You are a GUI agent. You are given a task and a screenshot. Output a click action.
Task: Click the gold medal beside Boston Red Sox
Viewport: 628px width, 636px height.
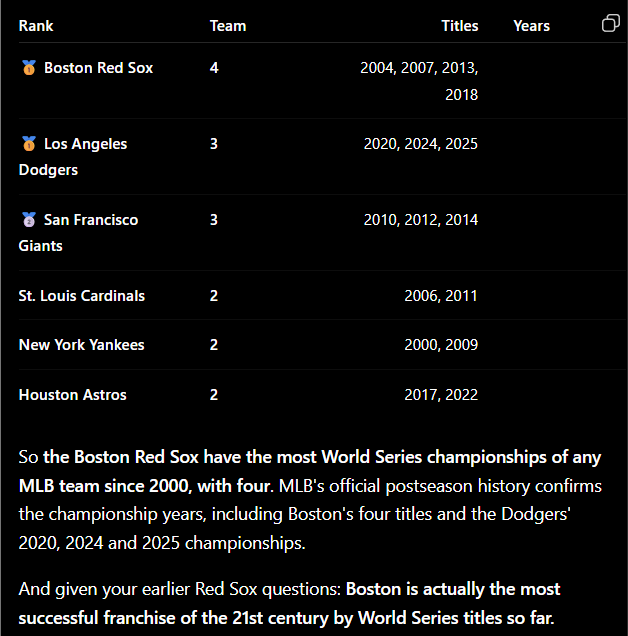29,68
